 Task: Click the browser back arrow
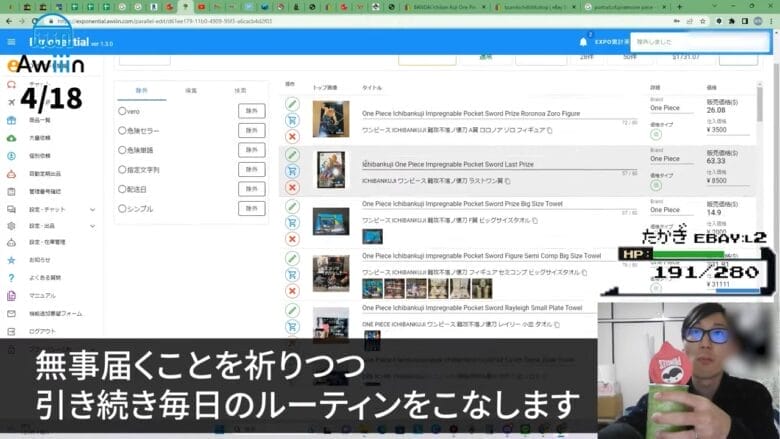[8, 21]
